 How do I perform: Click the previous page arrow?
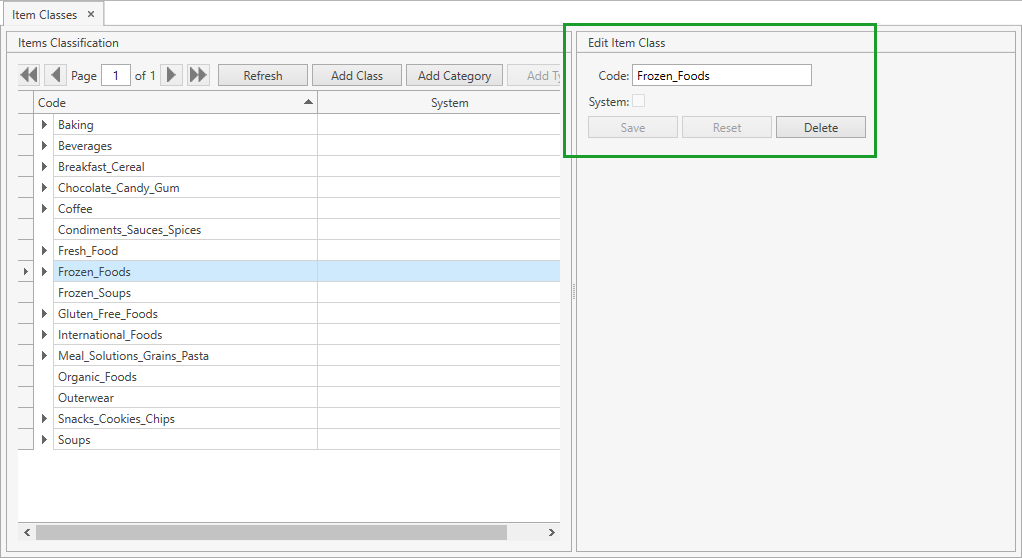[x=55, y=75]
